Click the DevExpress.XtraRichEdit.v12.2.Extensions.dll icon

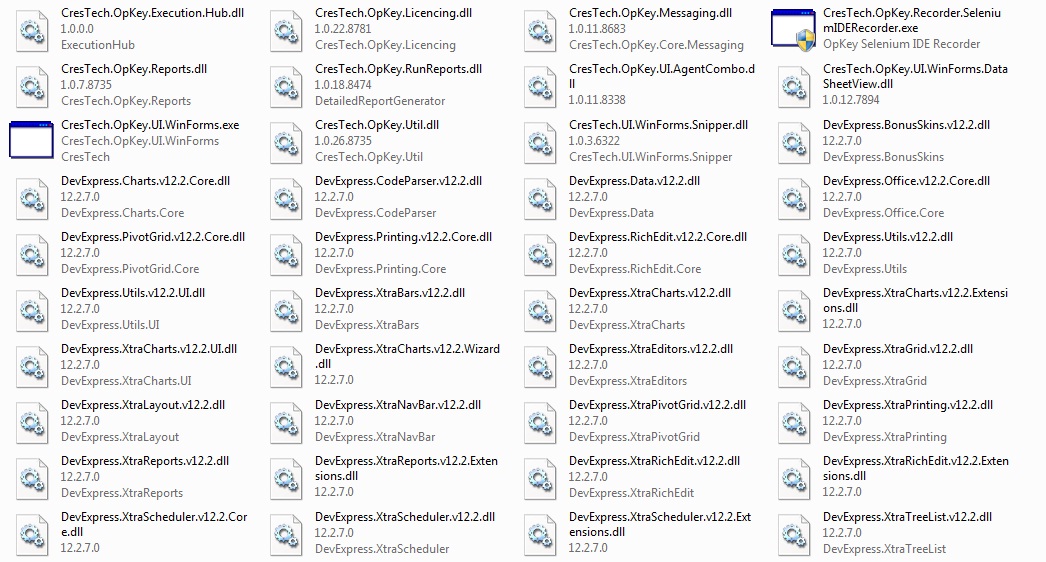tap(794, 479)
